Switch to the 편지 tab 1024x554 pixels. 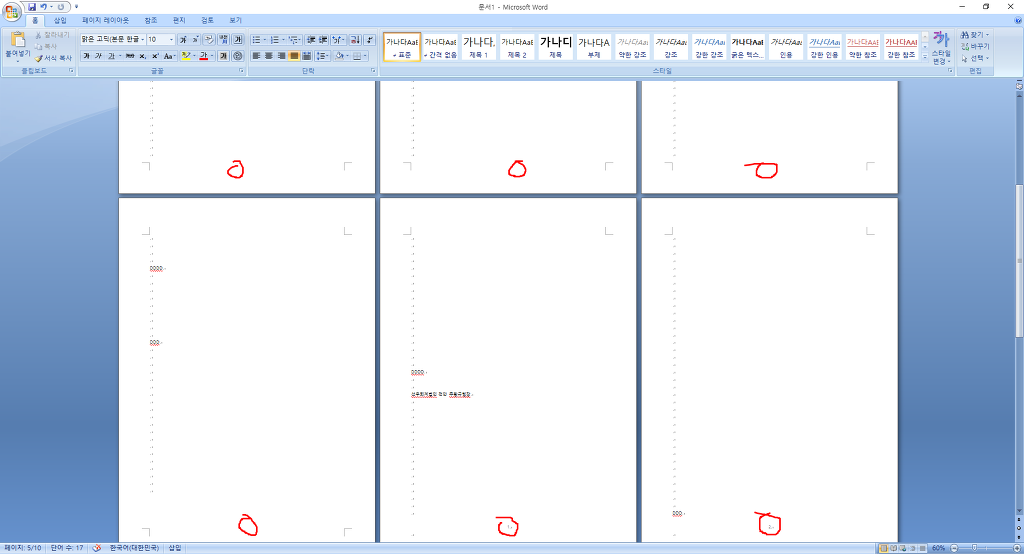179,20
